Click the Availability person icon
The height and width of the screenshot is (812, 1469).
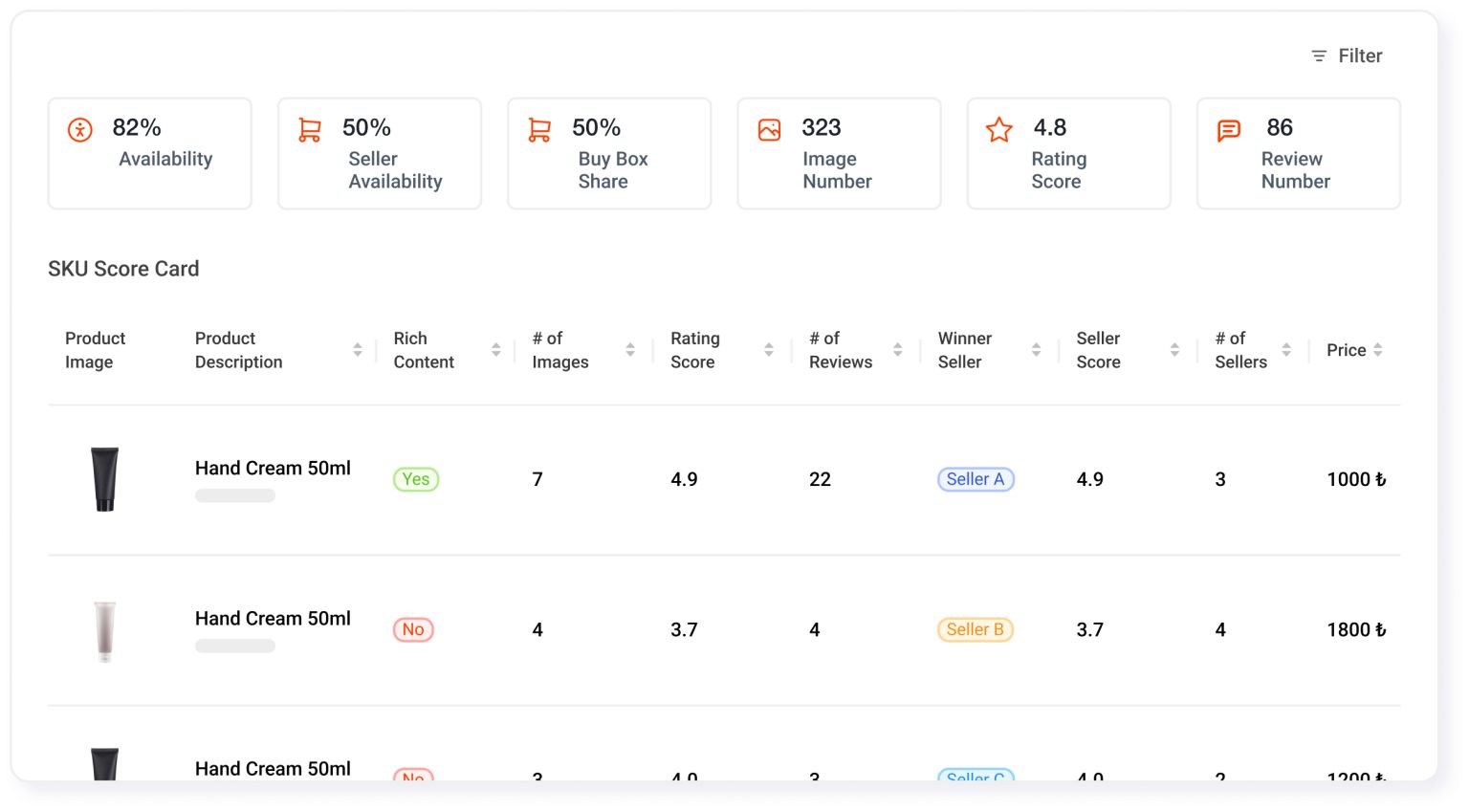point(80,129)
